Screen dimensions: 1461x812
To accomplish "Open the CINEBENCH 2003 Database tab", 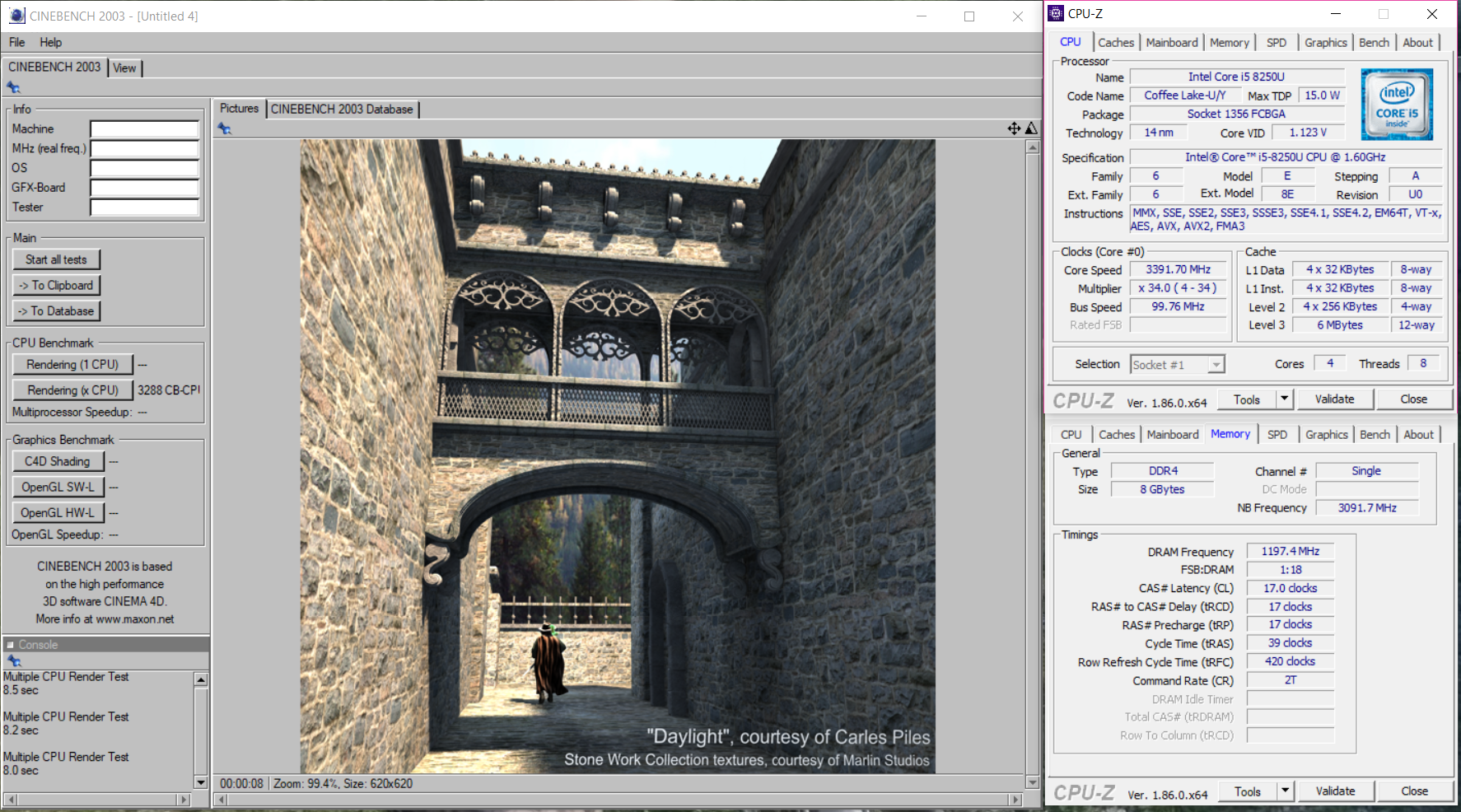I will click(342, 109).
